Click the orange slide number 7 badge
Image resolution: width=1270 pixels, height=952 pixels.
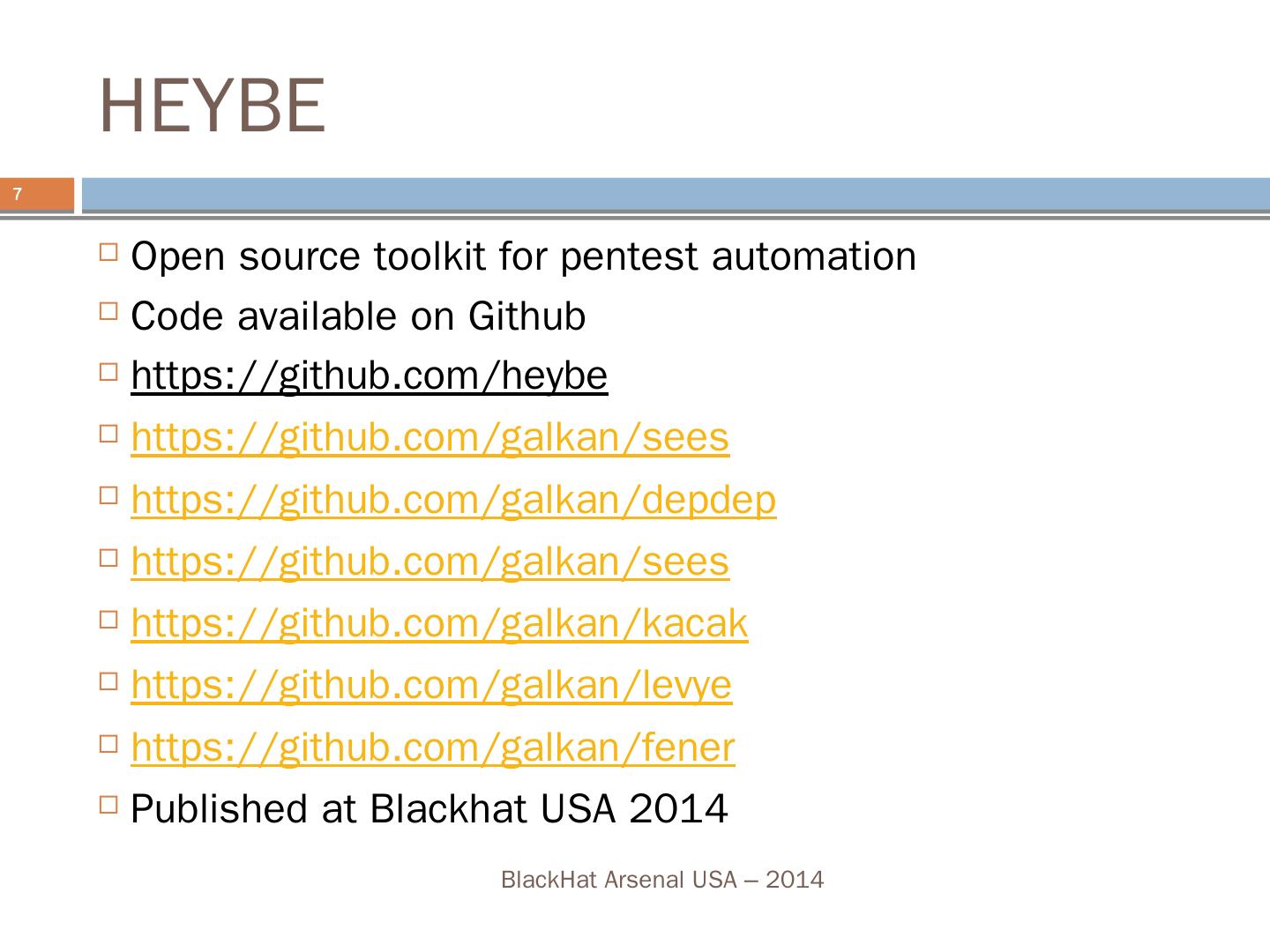coord(37,195)
